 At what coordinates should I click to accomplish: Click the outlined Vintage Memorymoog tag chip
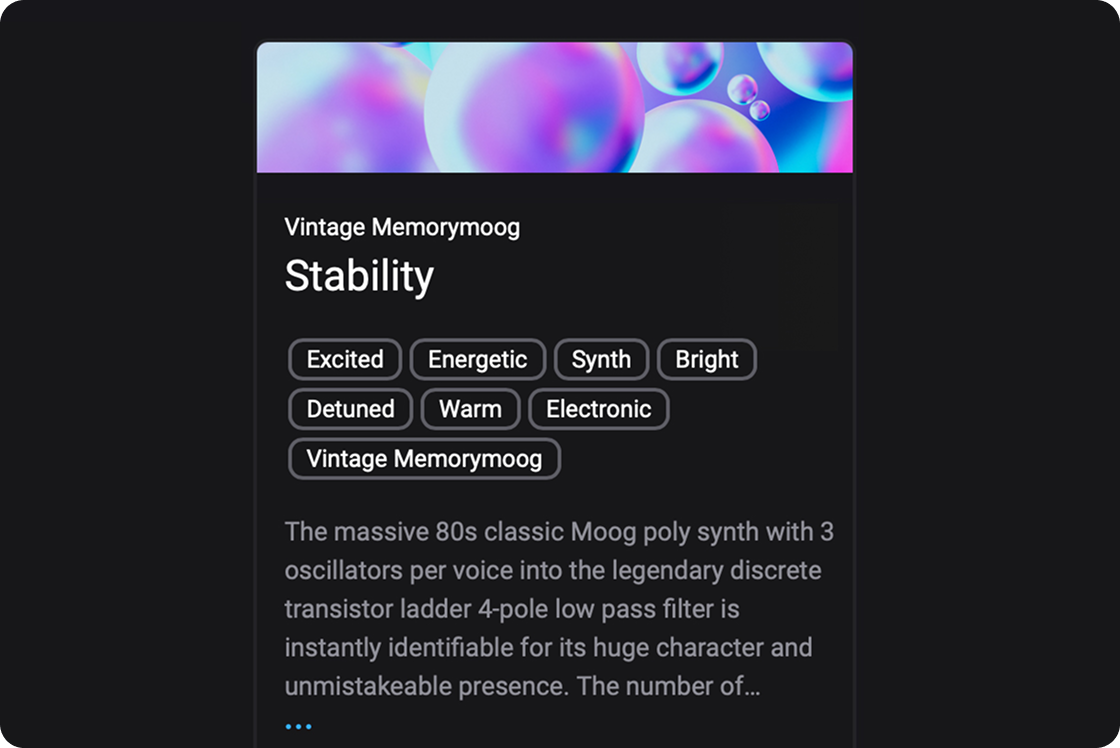[424, 459]
